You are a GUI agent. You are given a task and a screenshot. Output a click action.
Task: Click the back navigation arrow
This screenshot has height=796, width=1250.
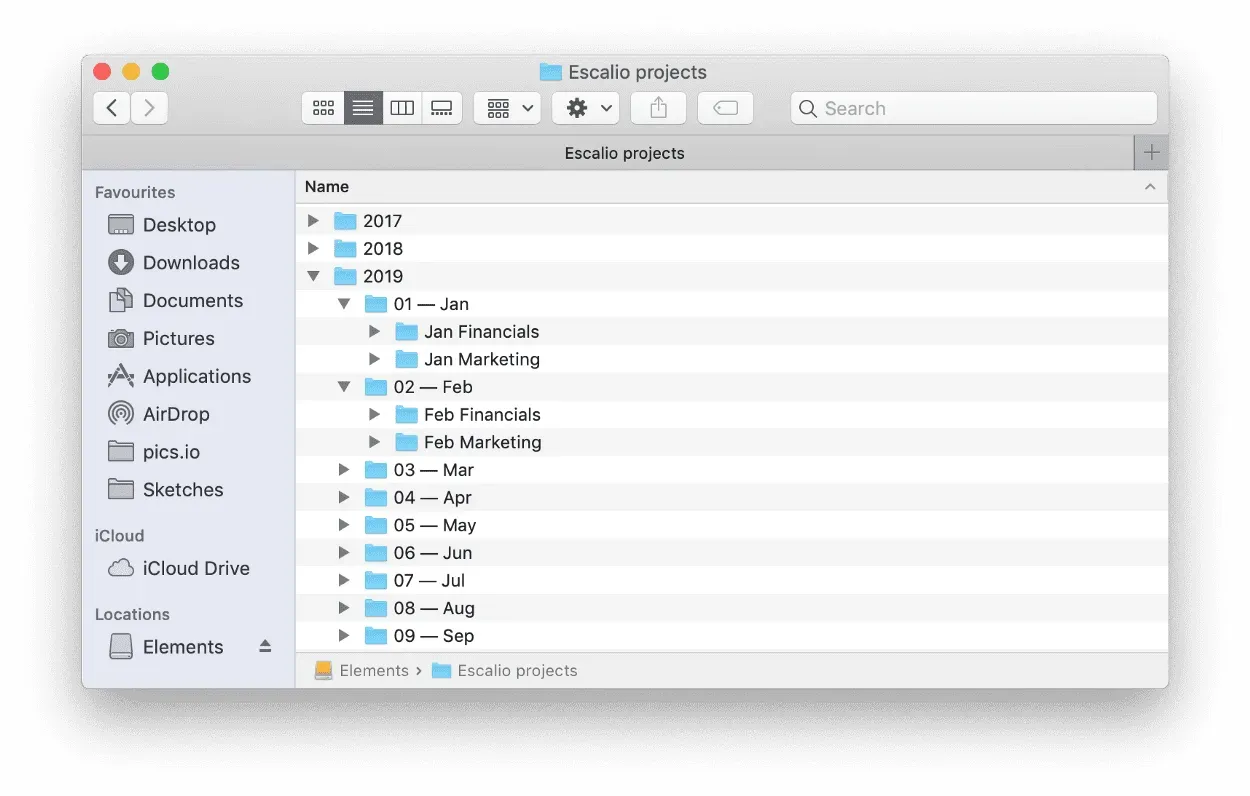coord(111,107)
